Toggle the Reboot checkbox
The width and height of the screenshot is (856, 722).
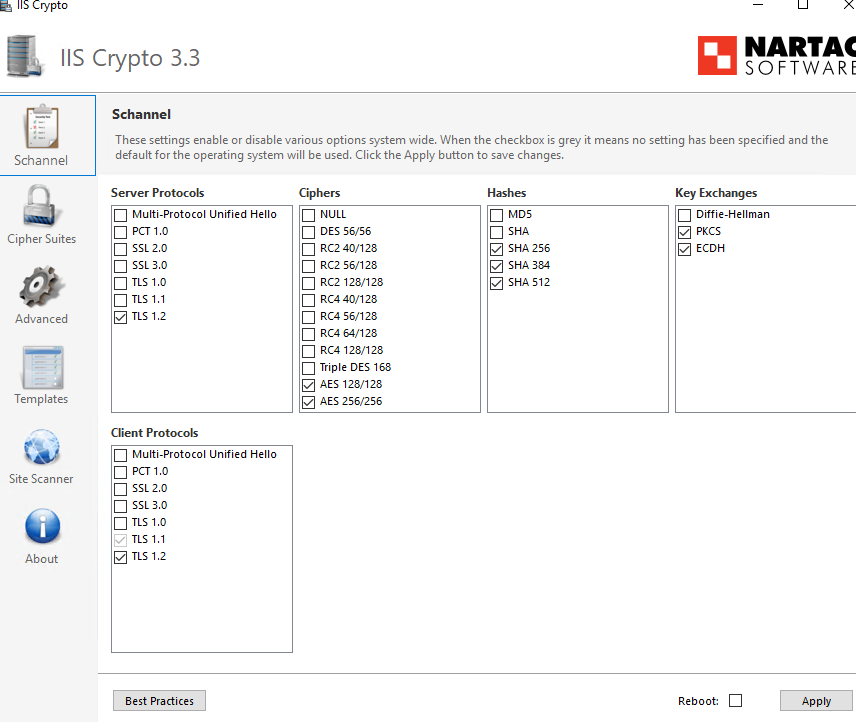(x=735, y=700)
